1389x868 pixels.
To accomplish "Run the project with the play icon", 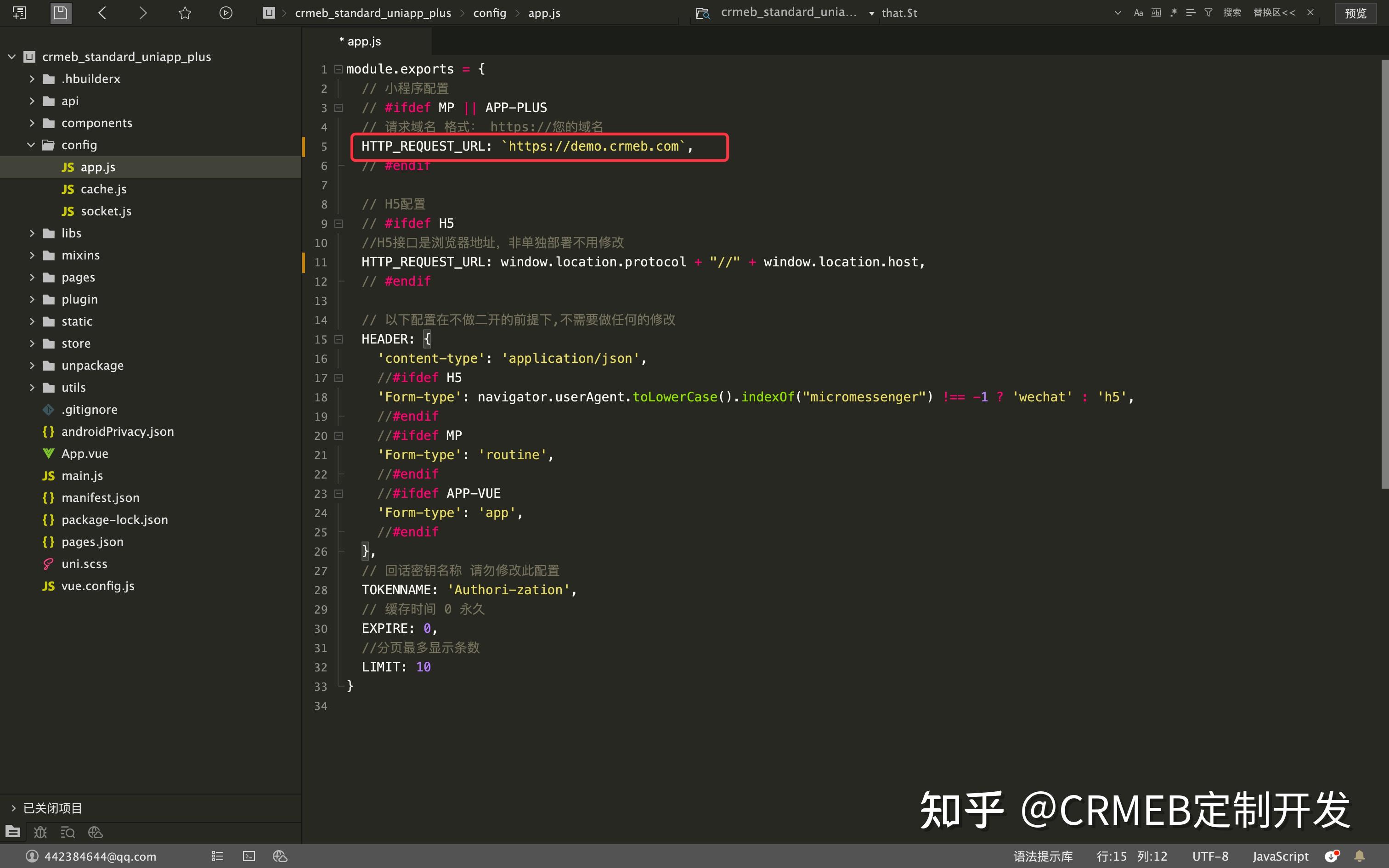I will pos(226,13).
